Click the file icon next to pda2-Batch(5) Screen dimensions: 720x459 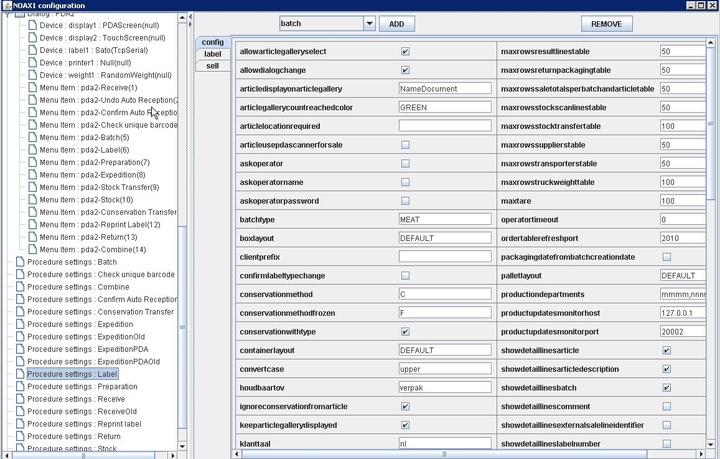[32, 137]
